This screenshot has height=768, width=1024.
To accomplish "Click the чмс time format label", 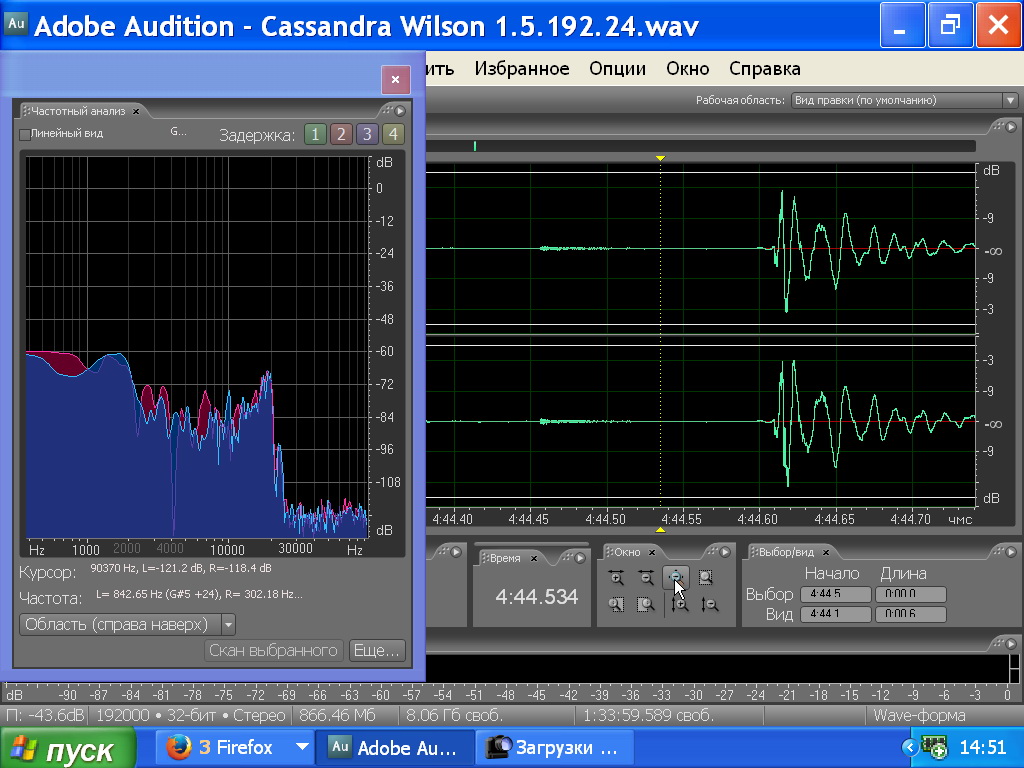I will 960,520.
